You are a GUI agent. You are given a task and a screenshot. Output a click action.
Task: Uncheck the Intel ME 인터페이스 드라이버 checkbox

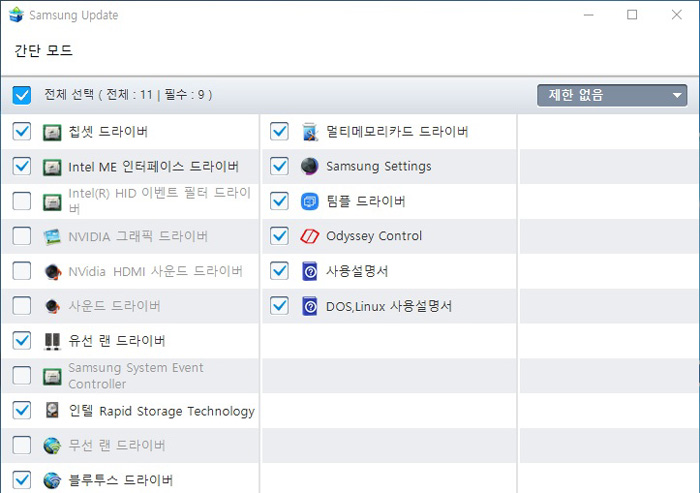point(22,166)
